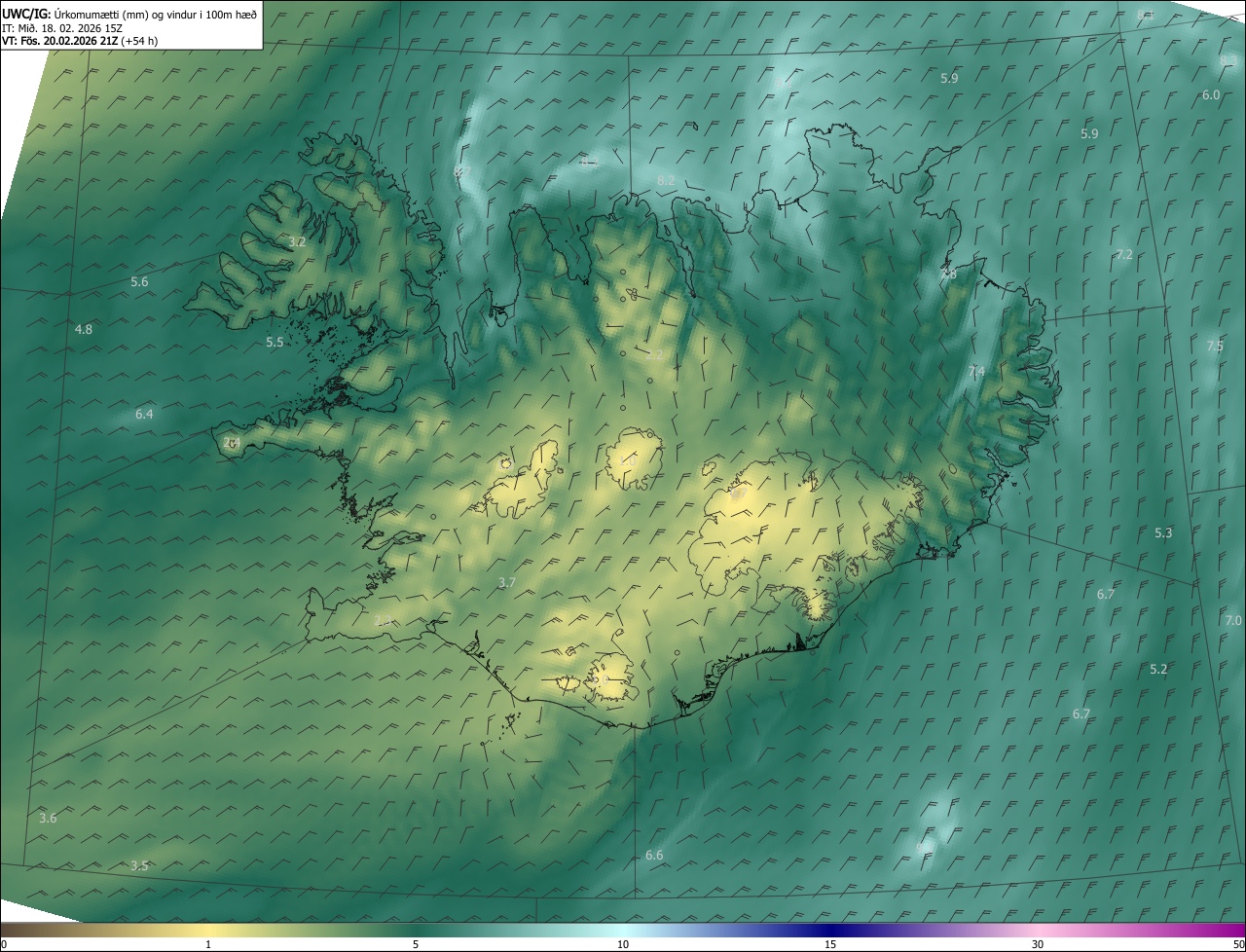
Task: Click the 5.2 value label
Action: (1158, 669)
